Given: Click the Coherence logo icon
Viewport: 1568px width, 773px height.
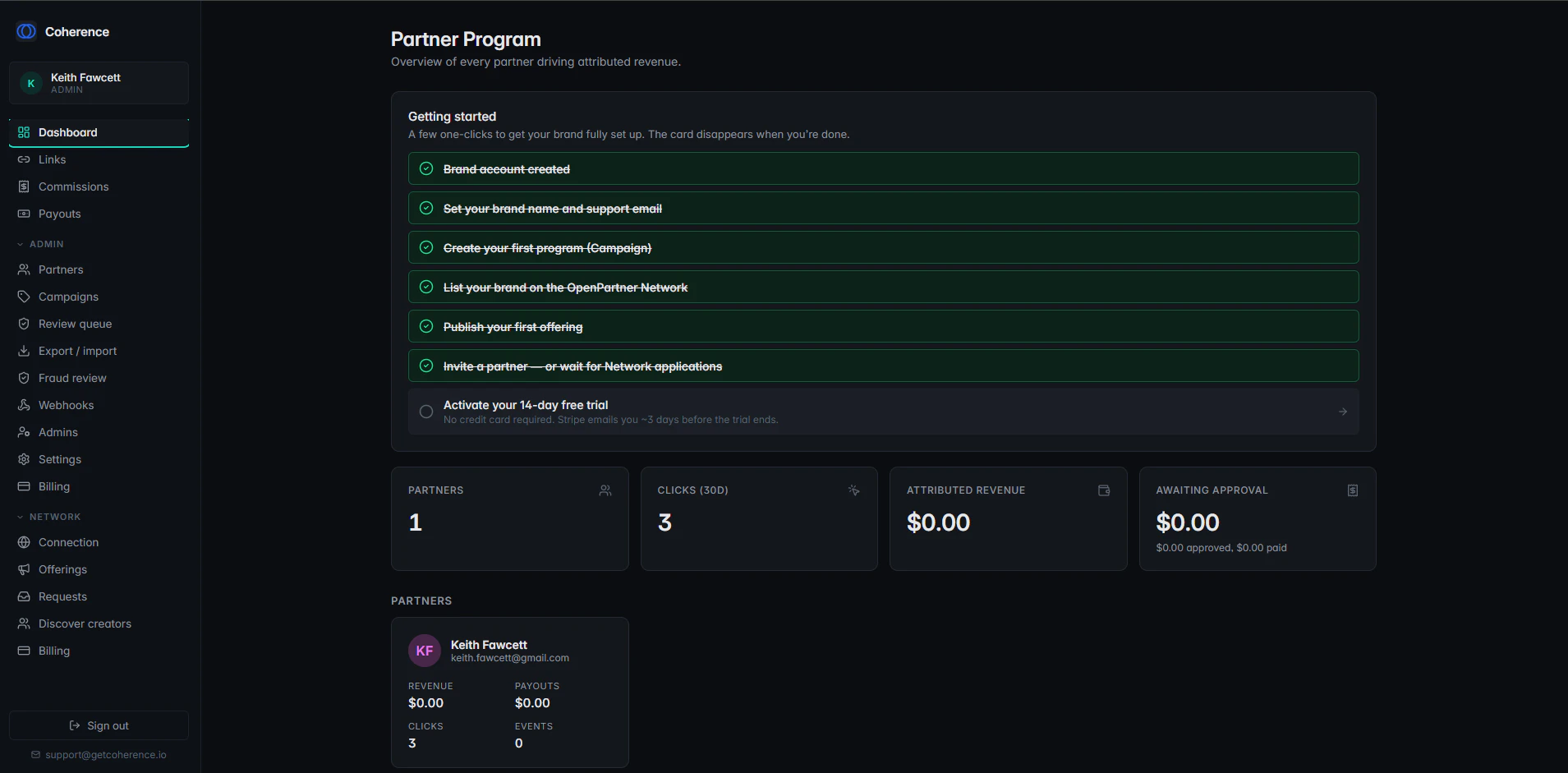Looking at the screenshot, I should (26, 31).
